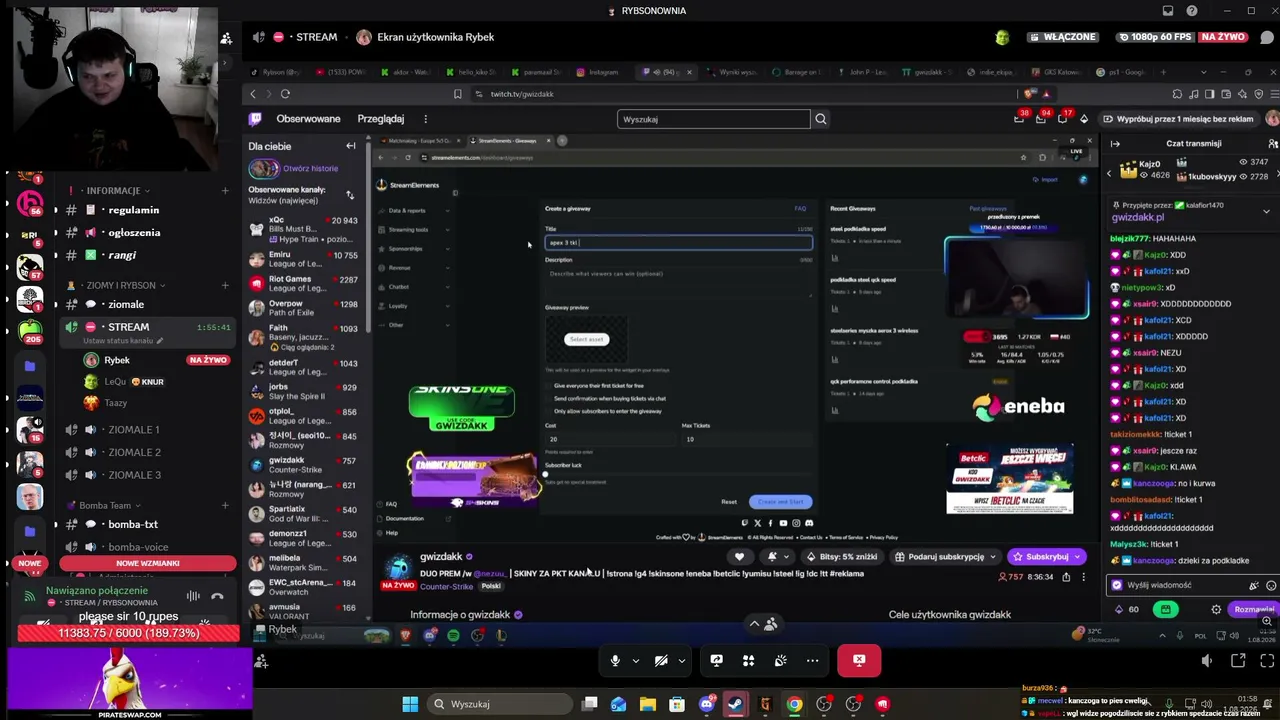This screenshot has height=720, width=1280.
Task: Open microphone input options arrow
Action: click(635, 660)
